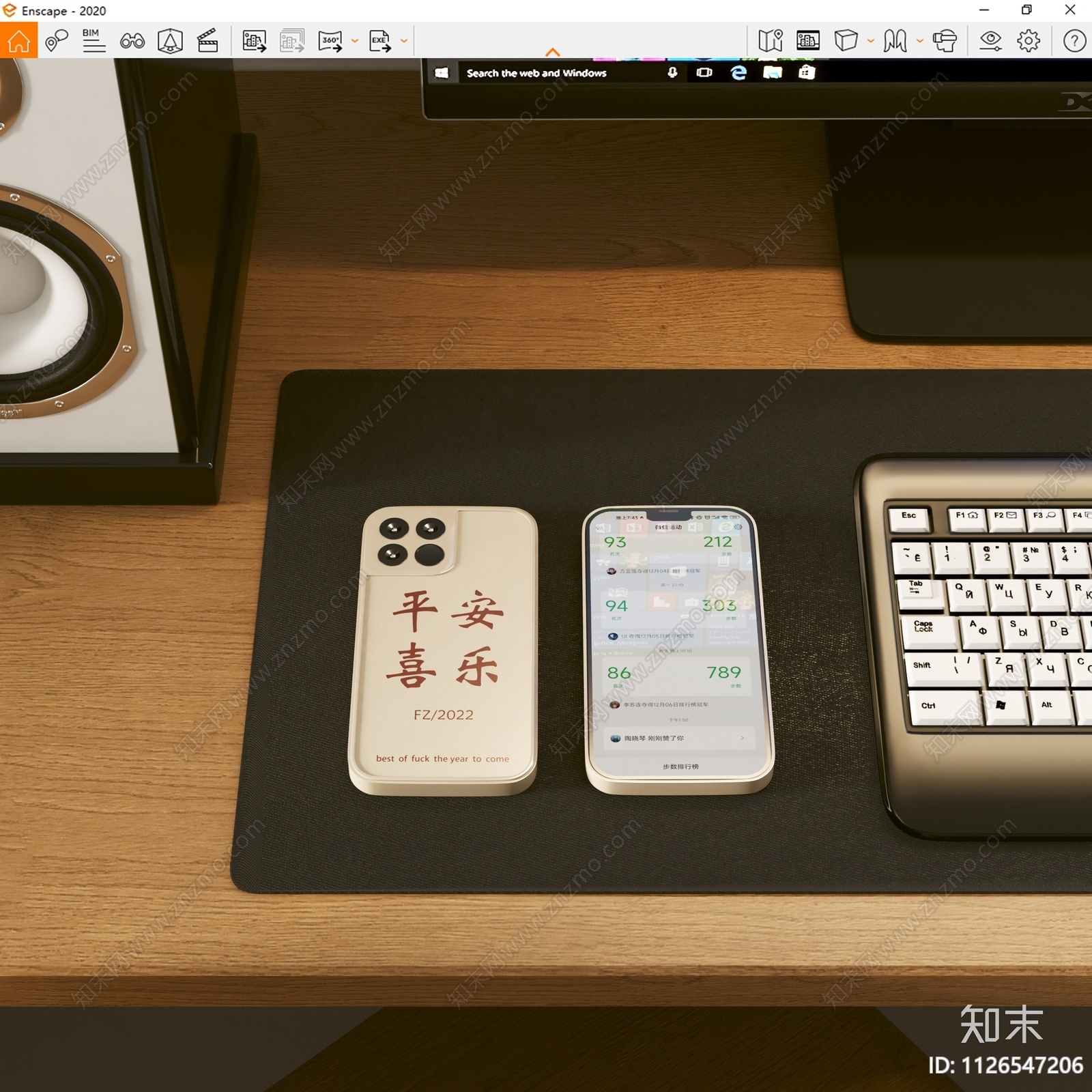Expand the navigation mode dropdown arrow

(x=920, y=41)
